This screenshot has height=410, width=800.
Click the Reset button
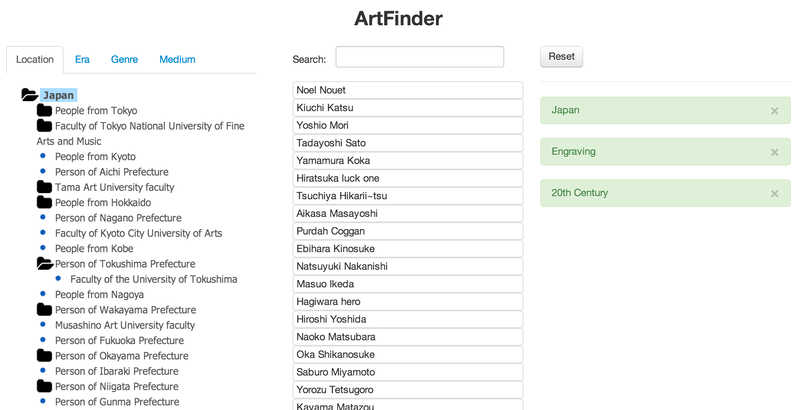(x=561, y=57)
